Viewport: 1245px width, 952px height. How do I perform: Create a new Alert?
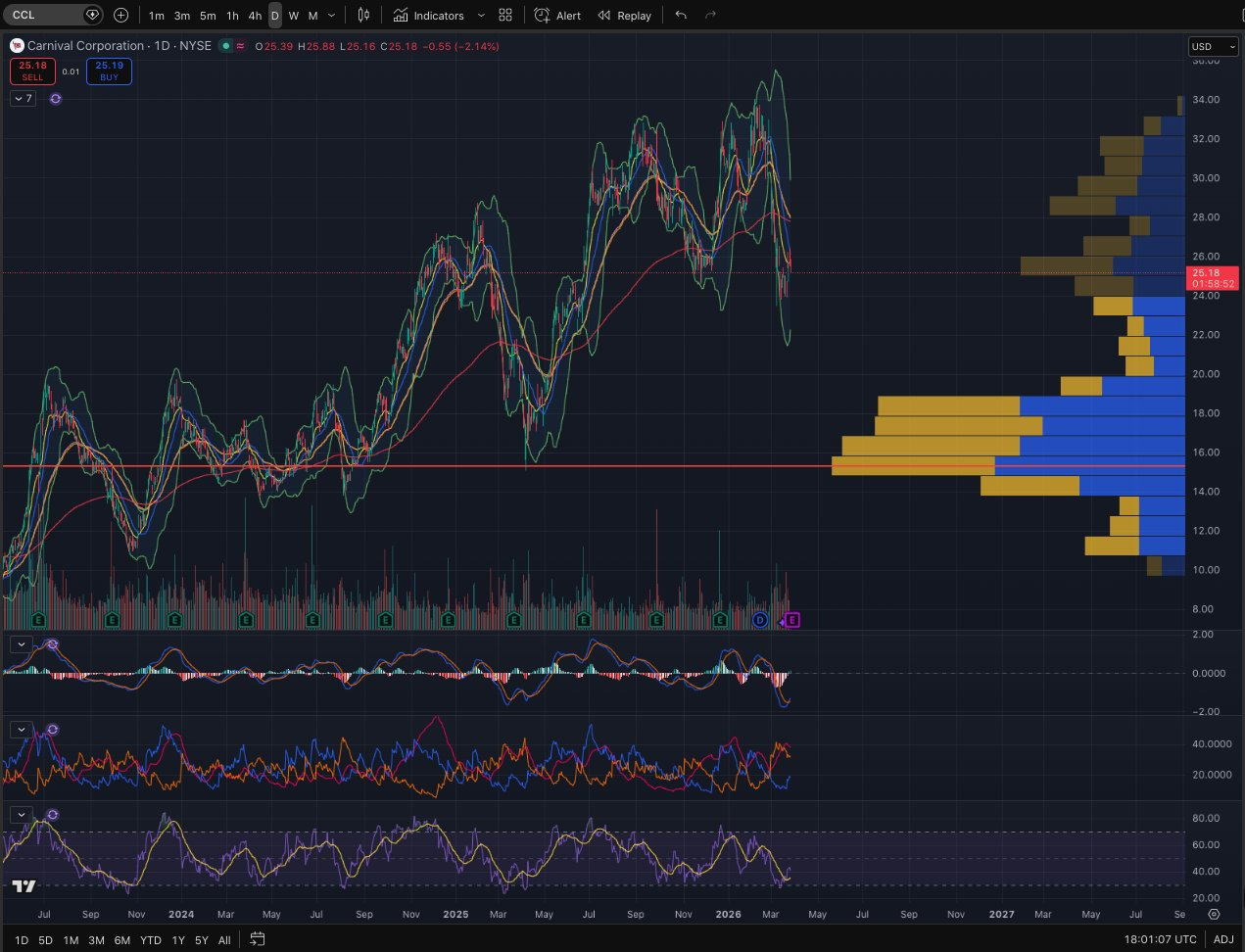[557, 16]
